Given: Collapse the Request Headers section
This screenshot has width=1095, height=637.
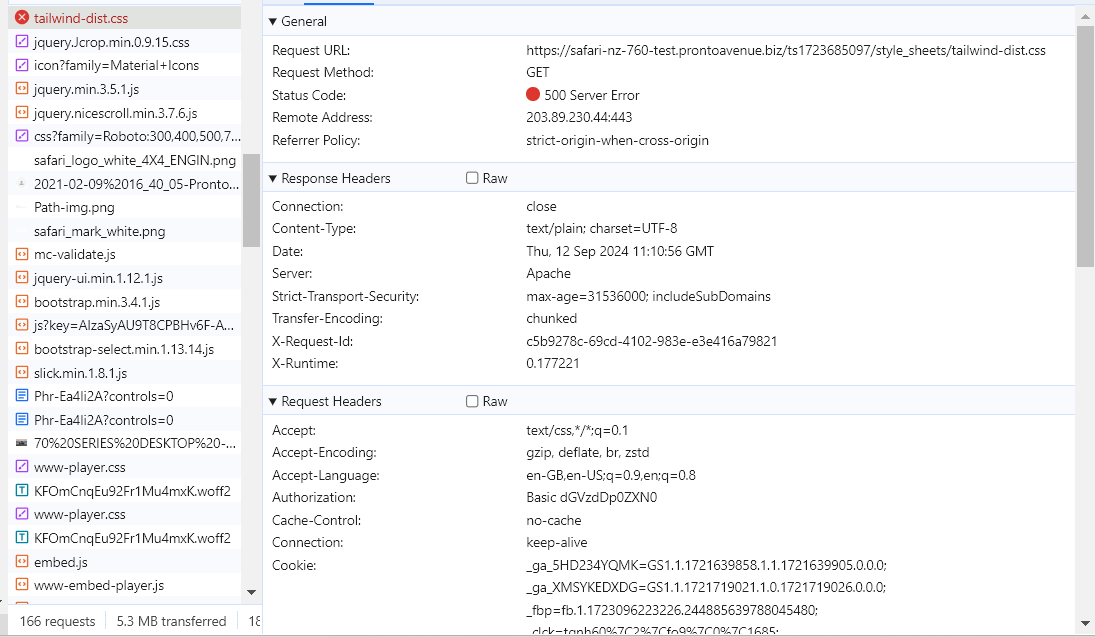Looking at the screenshot, I should [x=273, y=402].
